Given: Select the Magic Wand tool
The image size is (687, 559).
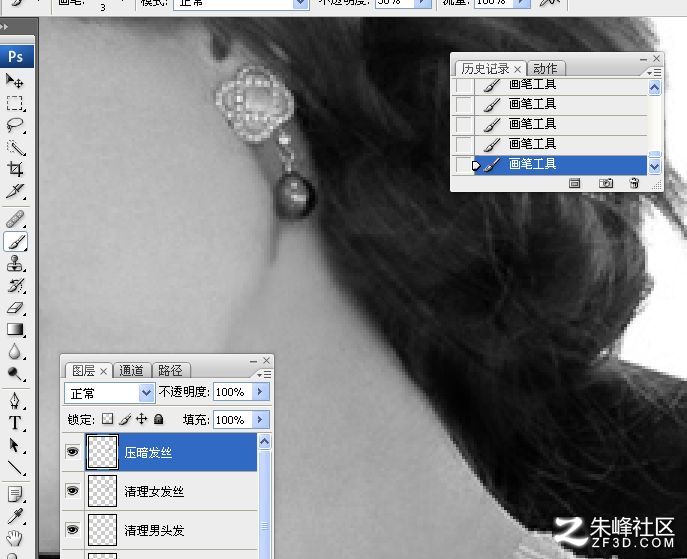Looking at the screenshot, I should 15,148.
